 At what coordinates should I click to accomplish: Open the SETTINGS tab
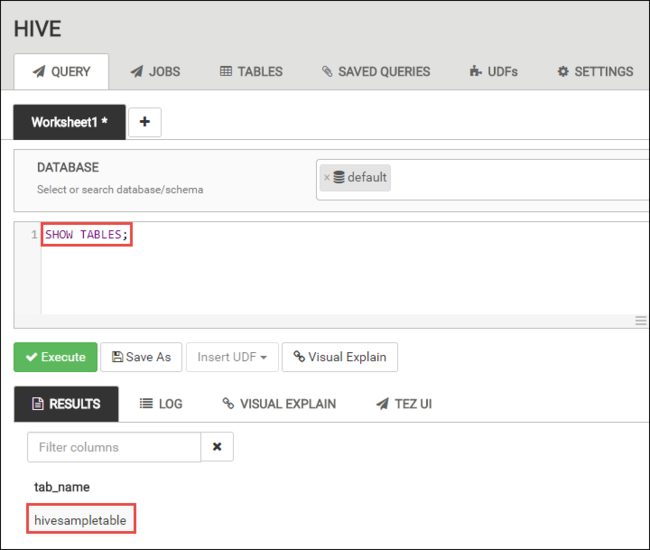click(595, 72)
